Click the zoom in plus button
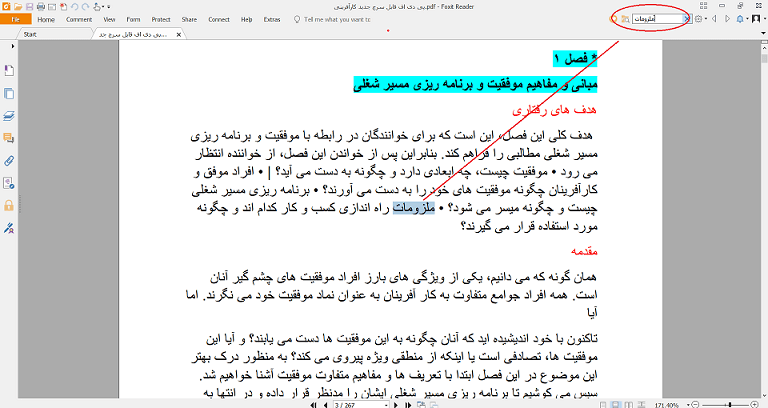 (755, 405)
